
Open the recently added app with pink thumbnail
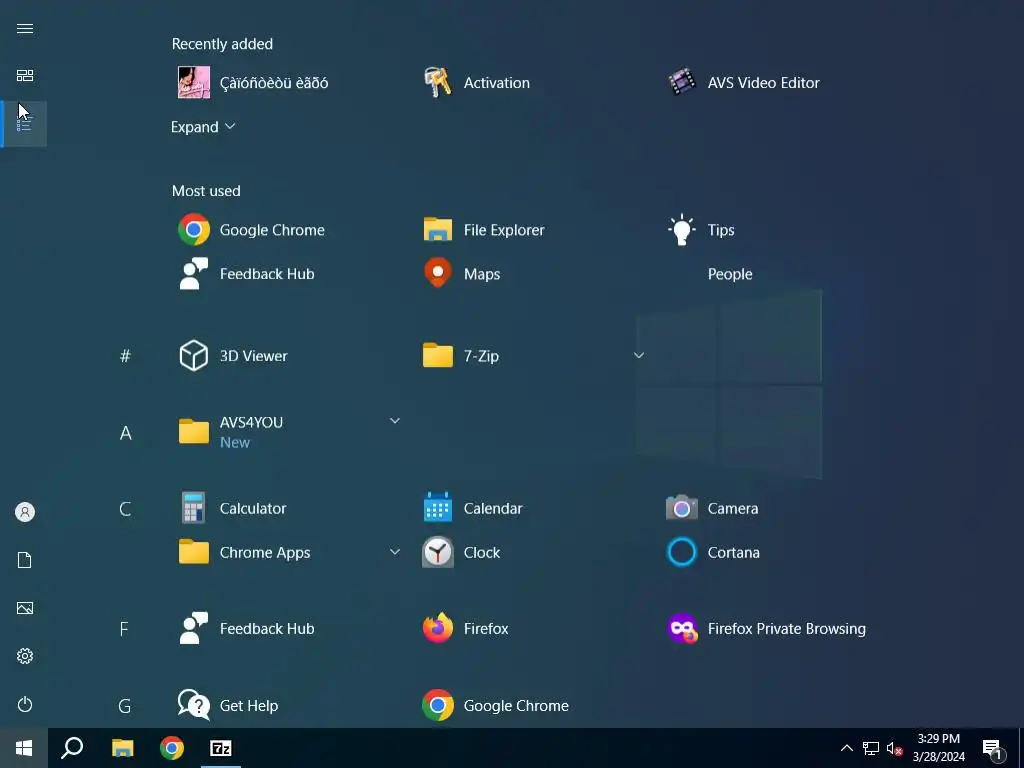tap(253, 83)
